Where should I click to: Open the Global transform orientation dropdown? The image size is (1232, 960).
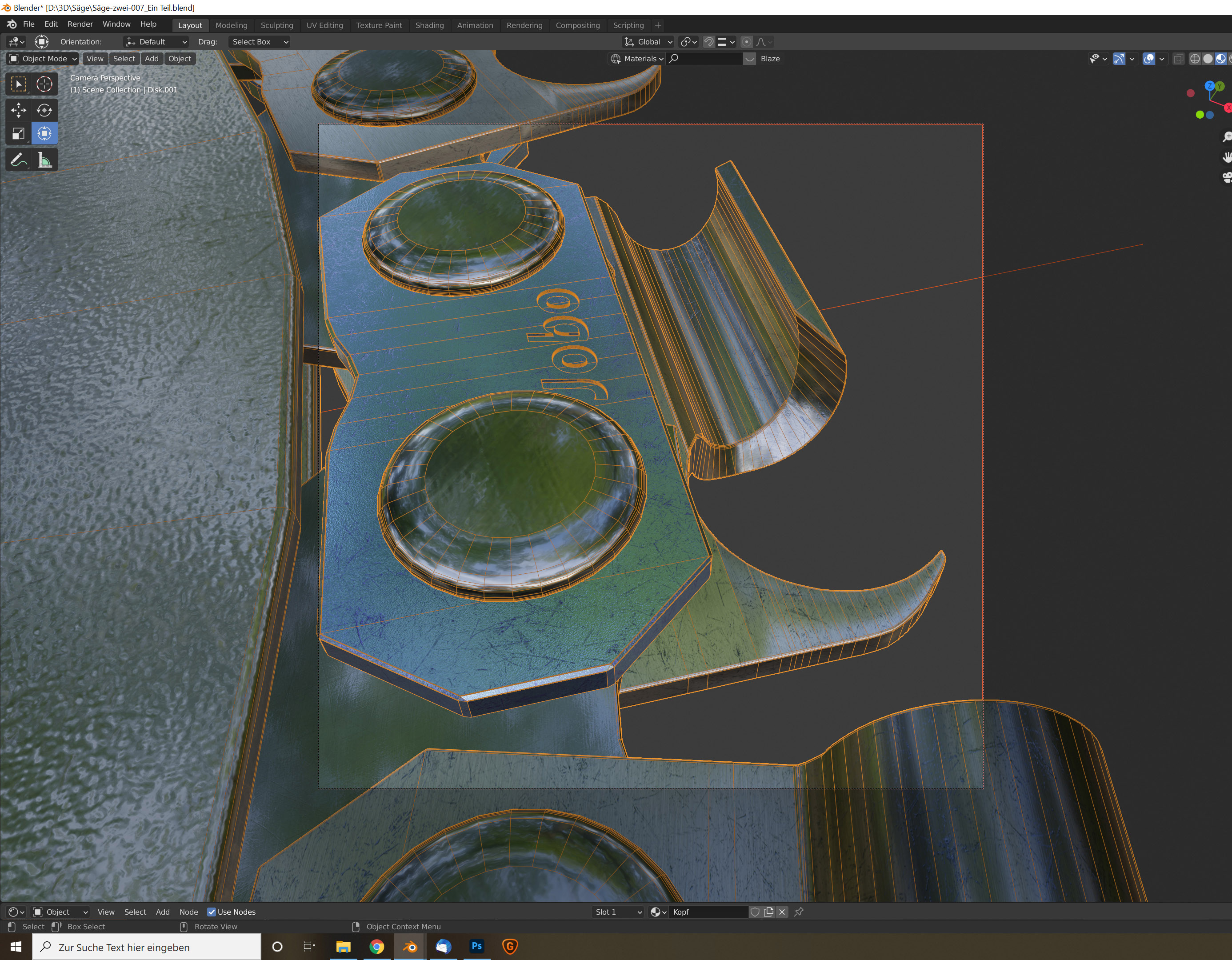pyautogui.click(x=649, y=42)
